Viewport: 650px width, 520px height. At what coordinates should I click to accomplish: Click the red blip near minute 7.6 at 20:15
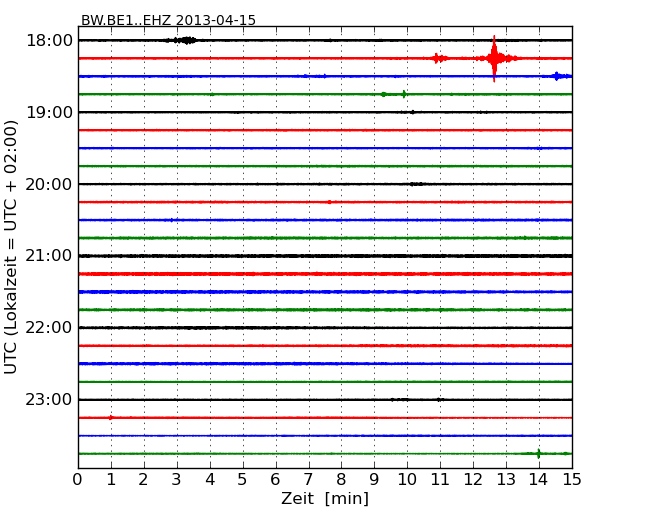(330, 202)
